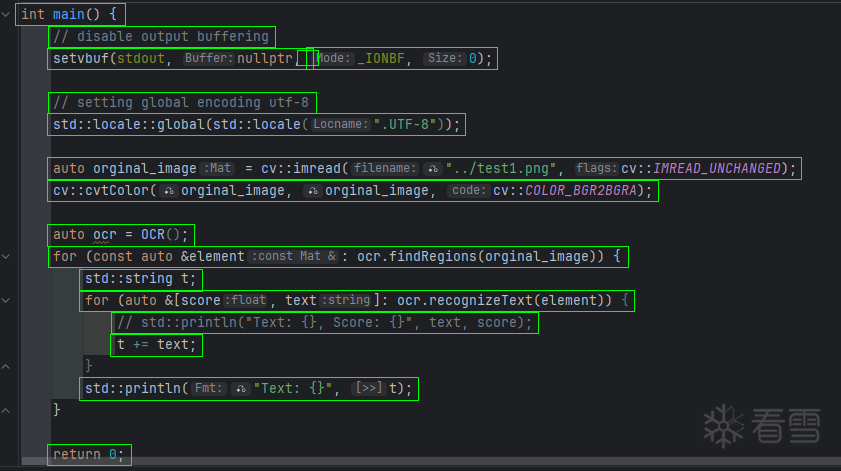Viewport: 841px width, 471px height.
Task: Click the '".UTF-8"' string literal
Action: point(405,124)
